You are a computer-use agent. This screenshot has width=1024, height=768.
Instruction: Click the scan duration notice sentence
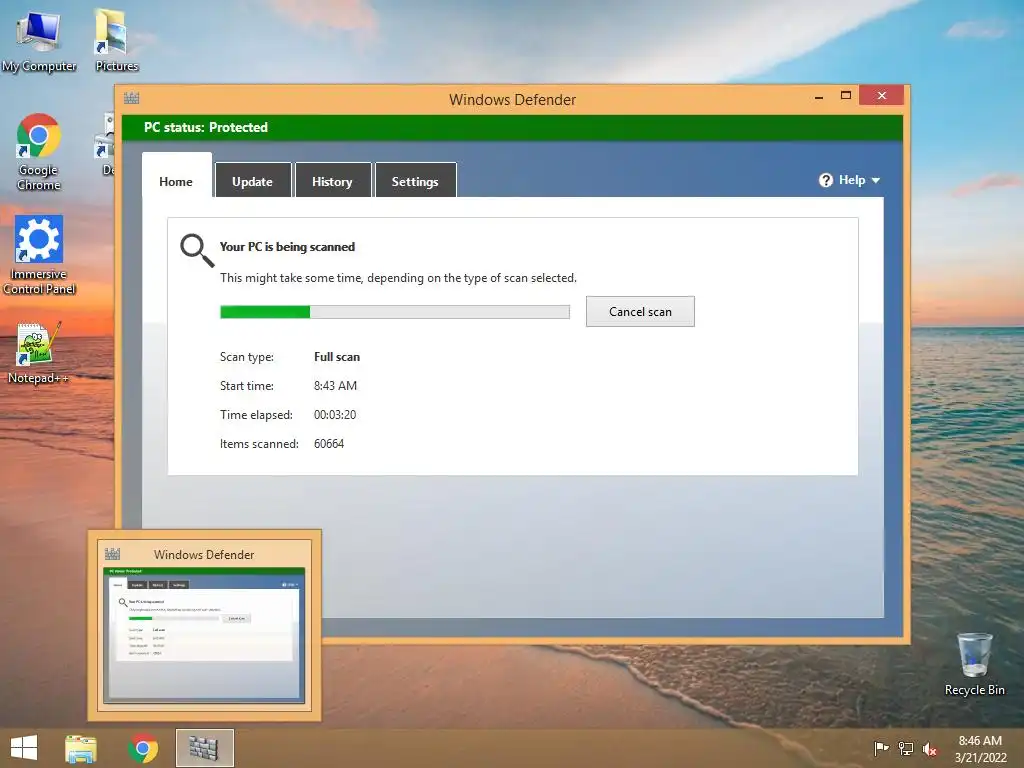398,278
